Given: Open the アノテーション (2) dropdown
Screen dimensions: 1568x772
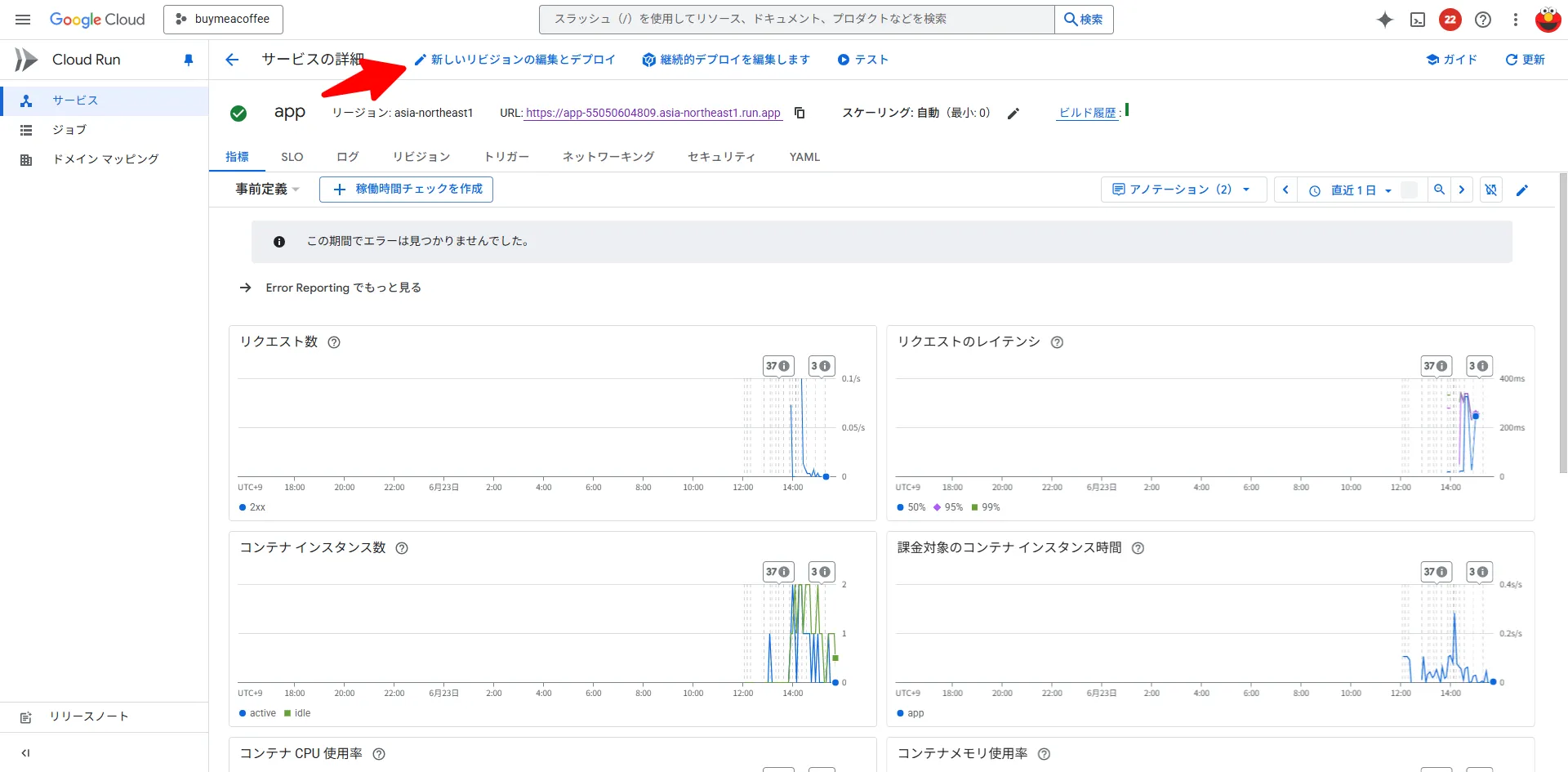Looking at the screenshot, I should click(x=1182, y=189).
